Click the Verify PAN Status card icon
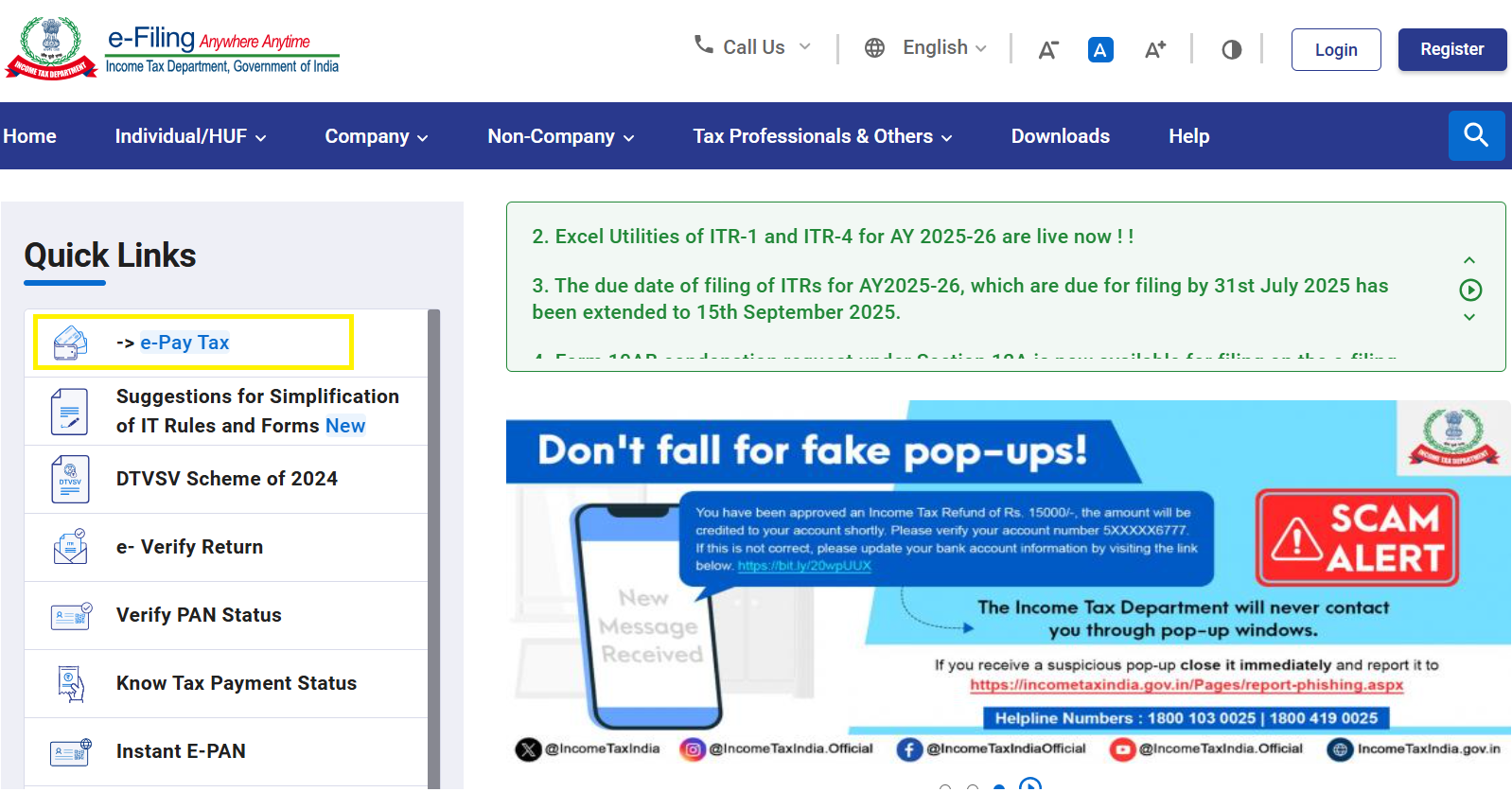 [x=71, y=616]
